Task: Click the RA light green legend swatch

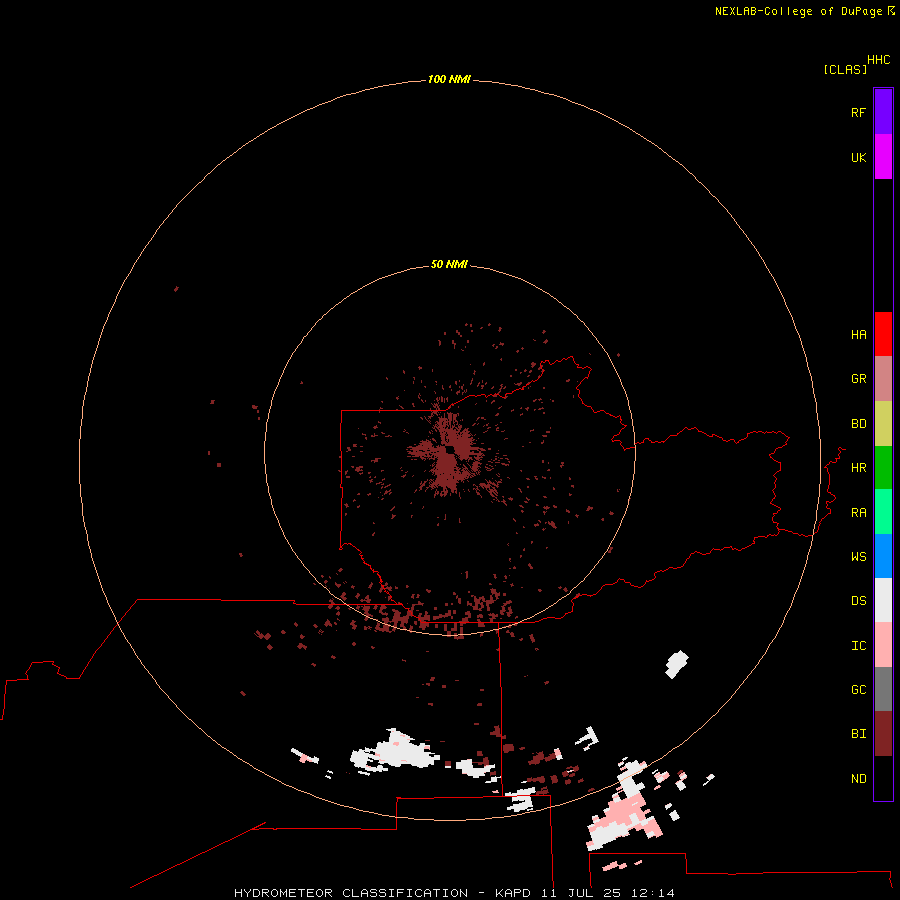Action: [883, 512]
